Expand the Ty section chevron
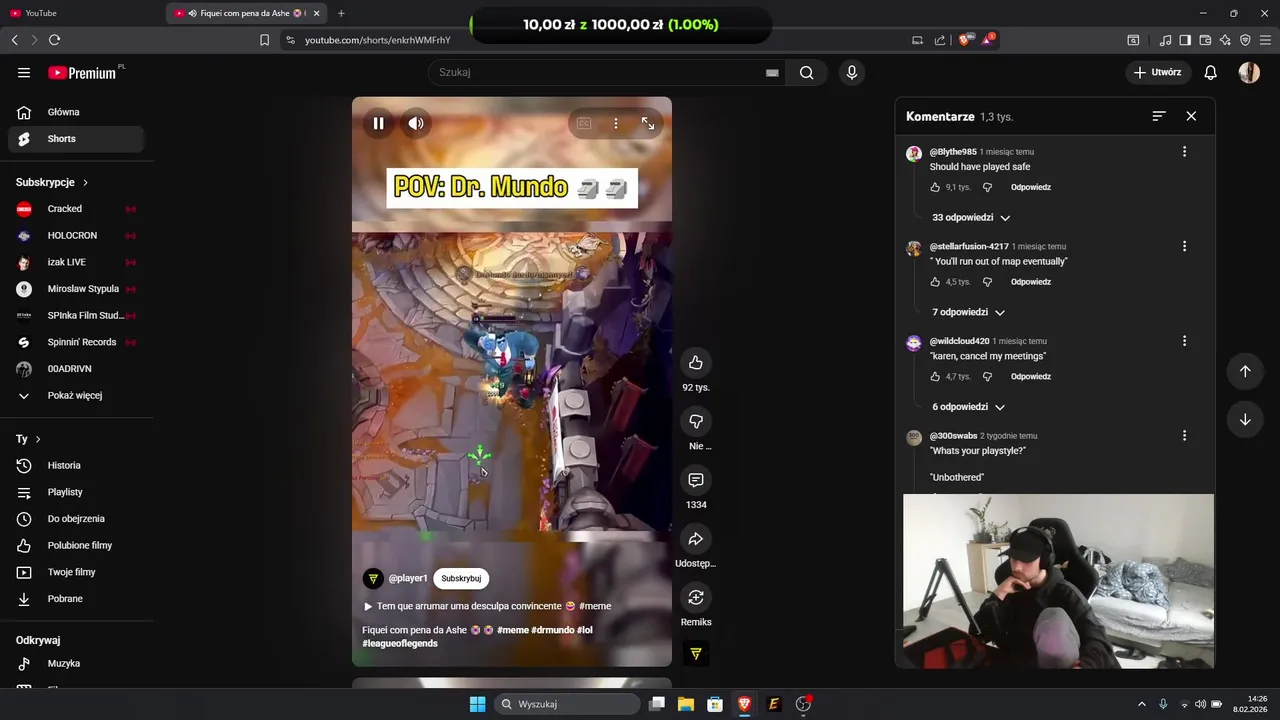The image size is (1280, 720). [x=38, y=439]
